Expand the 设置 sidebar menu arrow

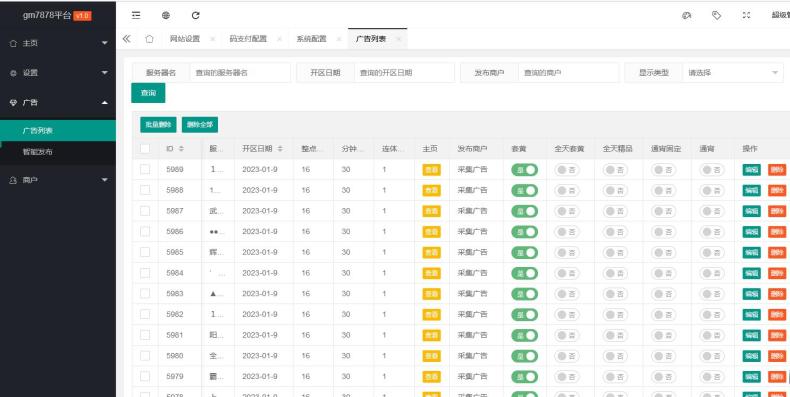click(105, 73)
